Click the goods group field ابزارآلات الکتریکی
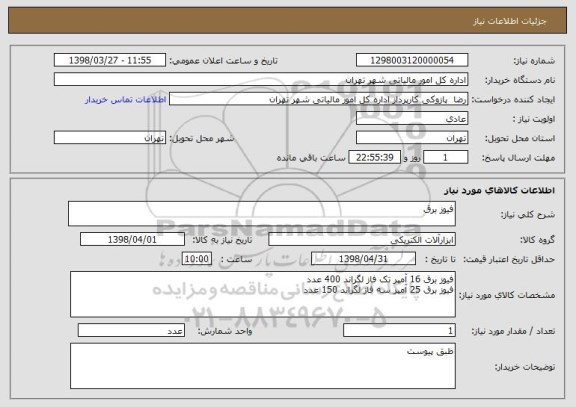This screenshot has height=407, width=576. [362, 240]
